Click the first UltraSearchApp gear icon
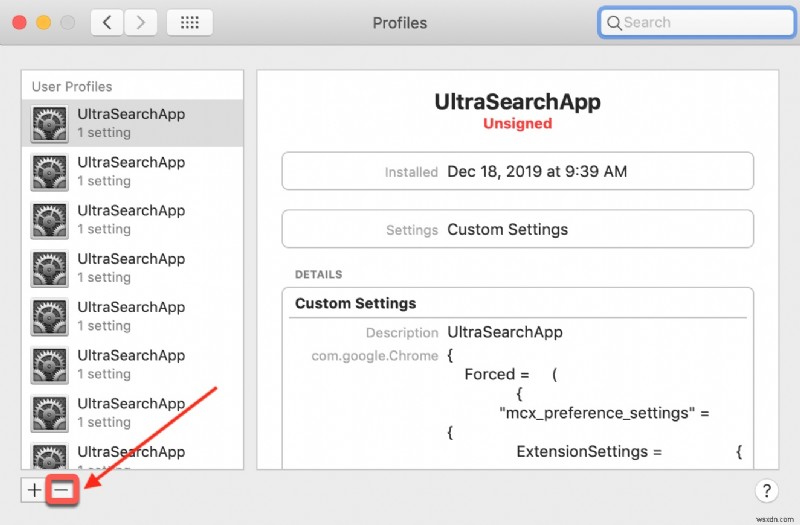 coord(49,123)
